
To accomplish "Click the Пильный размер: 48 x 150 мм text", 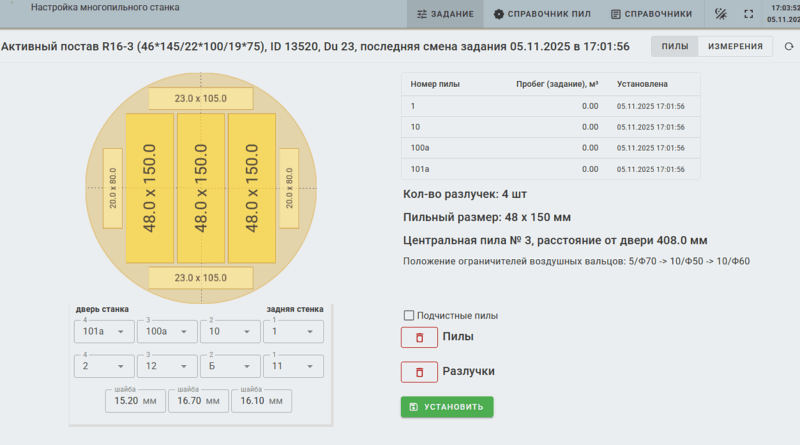I will tap(487, 217).
